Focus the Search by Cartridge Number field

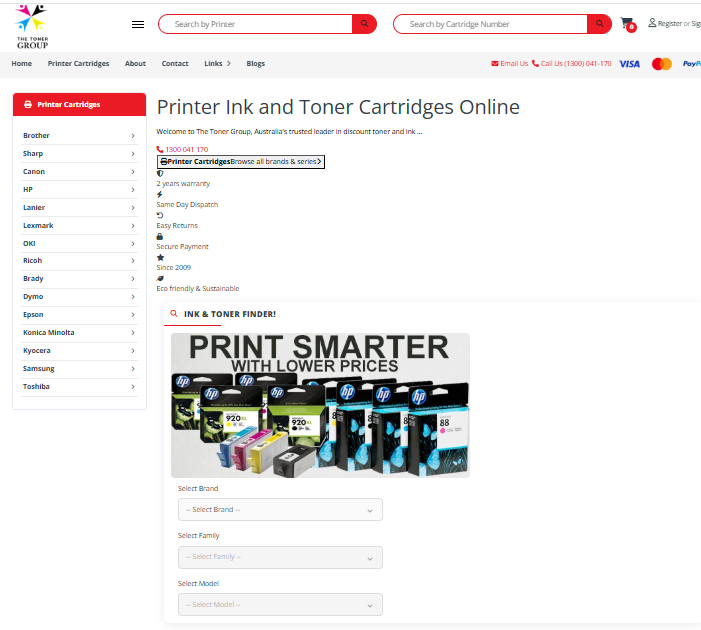click(x=490, y=24)
